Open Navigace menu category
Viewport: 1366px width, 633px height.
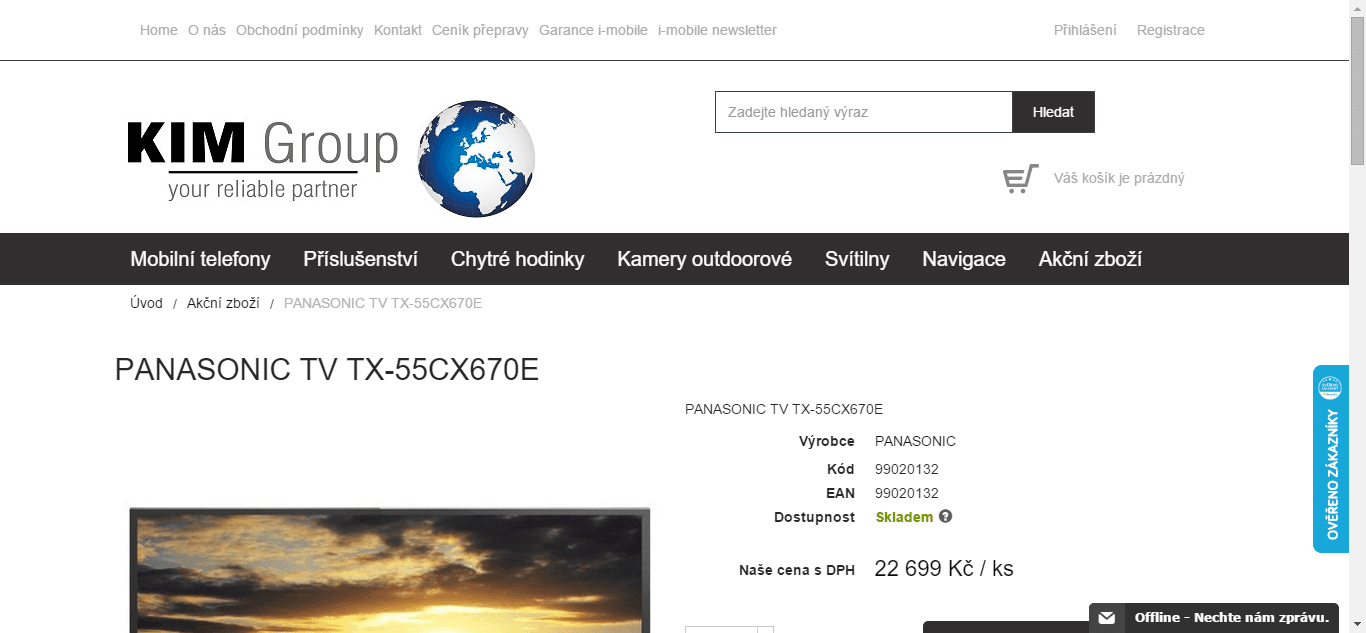point(964,259)
